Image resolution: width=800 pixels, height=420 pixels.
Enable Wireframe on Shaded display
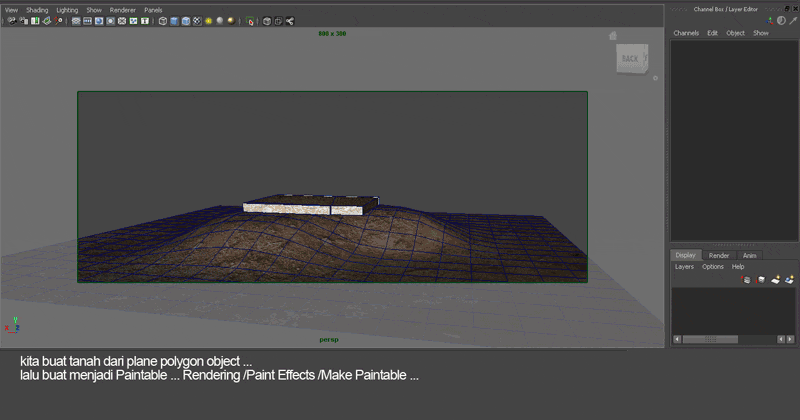click(x=186, y=21)
